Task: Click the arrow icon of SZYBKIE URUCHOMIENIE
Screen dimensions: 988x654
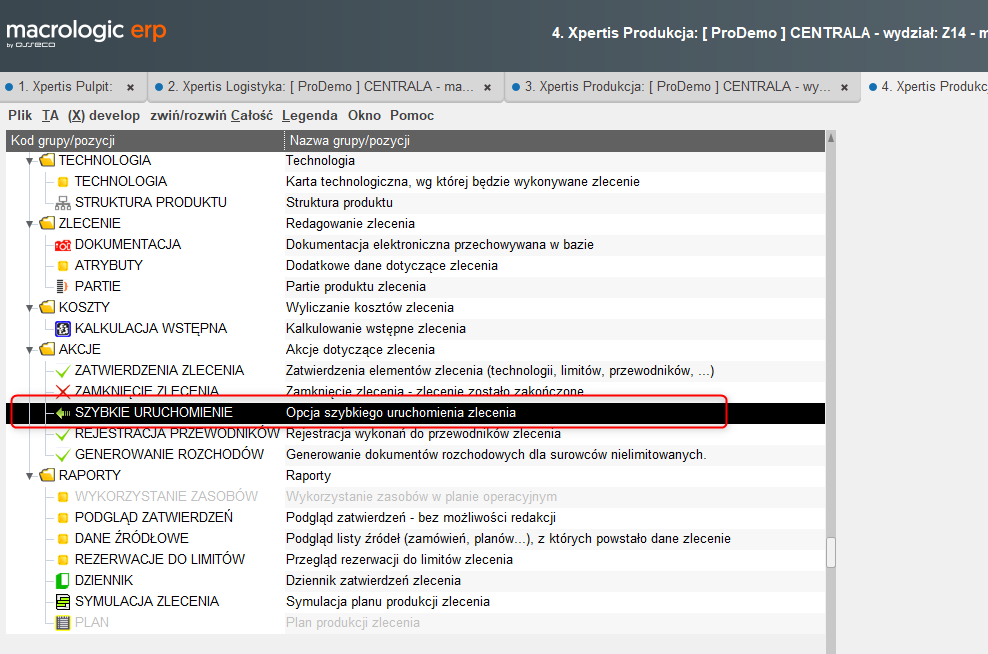Action: [63, 413]
